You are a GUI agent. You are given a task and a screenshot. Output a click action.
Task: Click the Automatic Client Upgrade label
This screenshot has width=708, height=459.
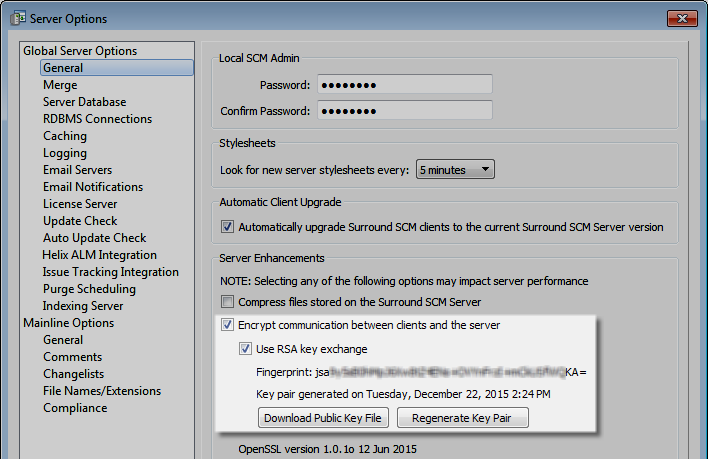(280, 202)
